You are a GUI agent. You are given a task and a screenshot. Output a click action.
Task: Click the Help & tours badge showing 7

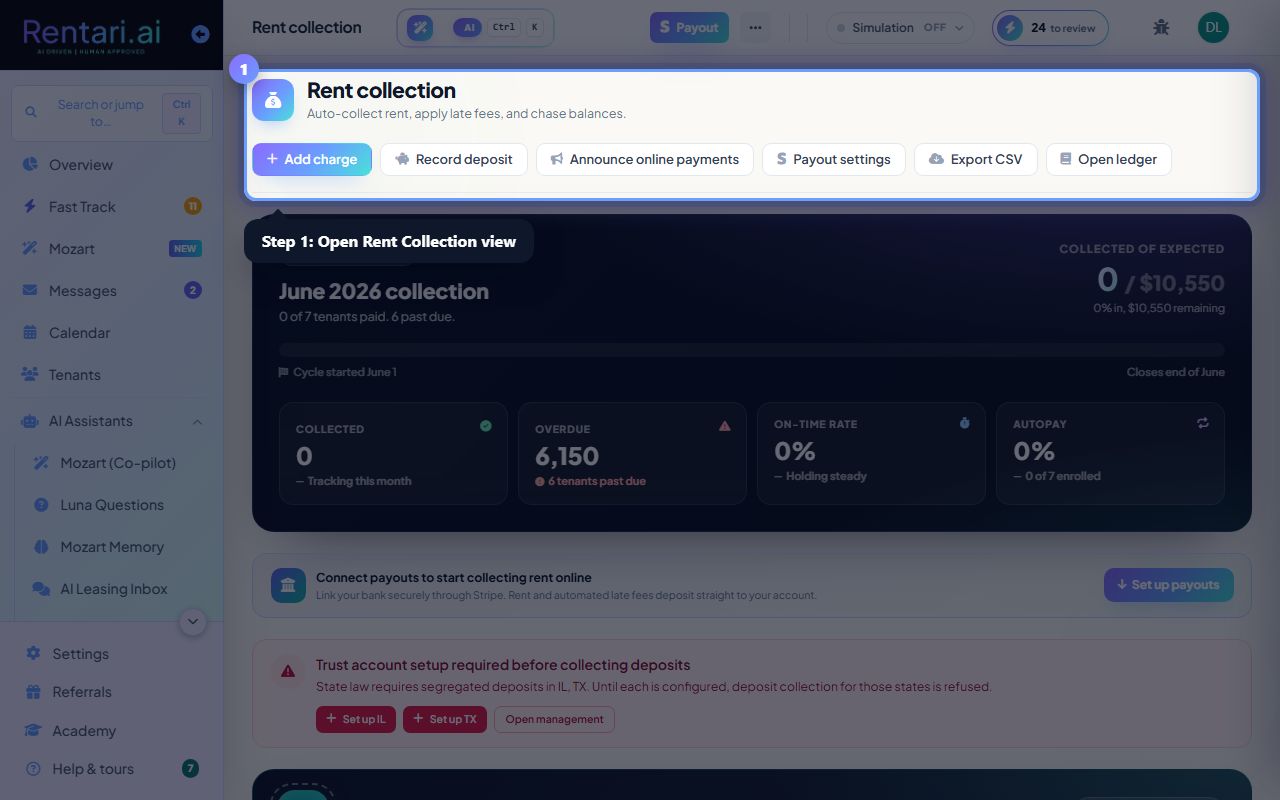[190, 768]
